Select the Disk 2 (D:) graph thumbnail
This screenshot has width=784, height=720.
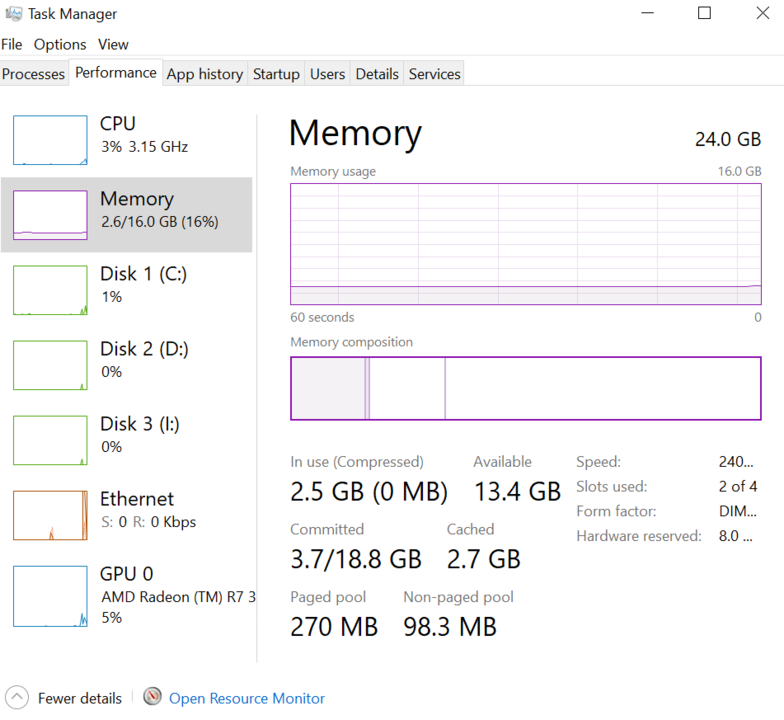50,365
